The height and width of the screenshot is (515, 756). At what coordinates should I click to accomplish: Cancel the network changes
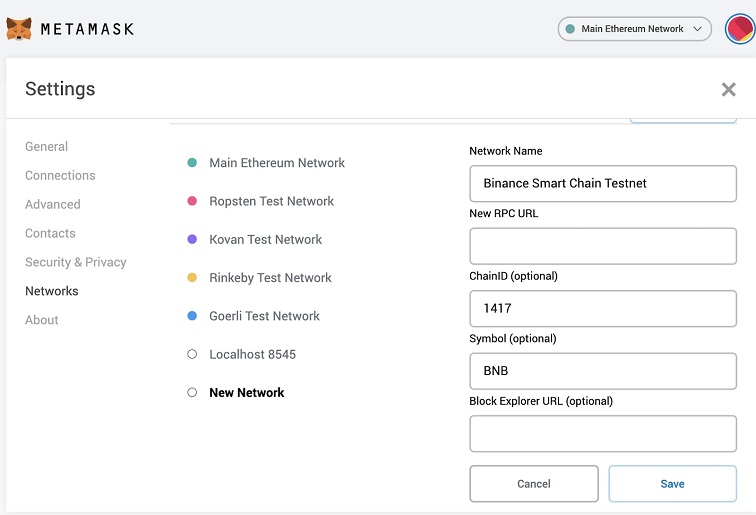point(533,484)
